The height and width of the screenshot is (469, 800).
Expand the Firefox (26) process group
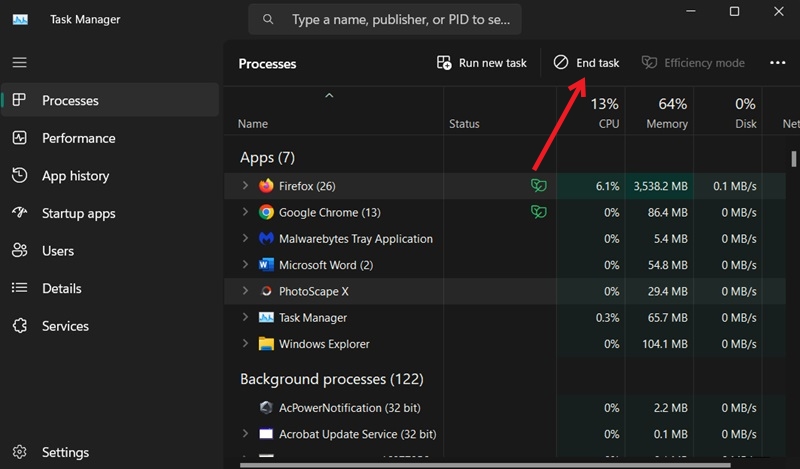tap(245, 185)
